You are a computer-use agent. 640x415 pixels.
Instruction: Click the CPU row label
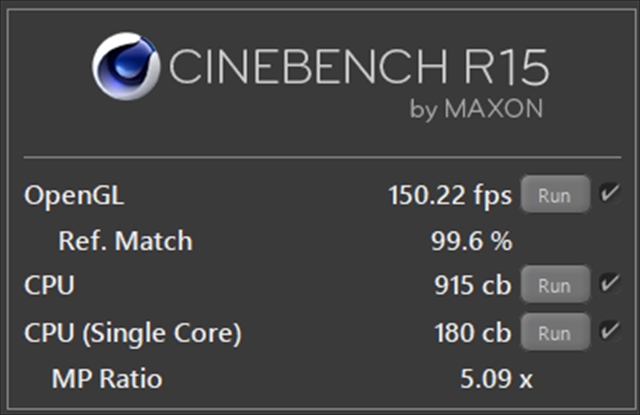[49, 285]
